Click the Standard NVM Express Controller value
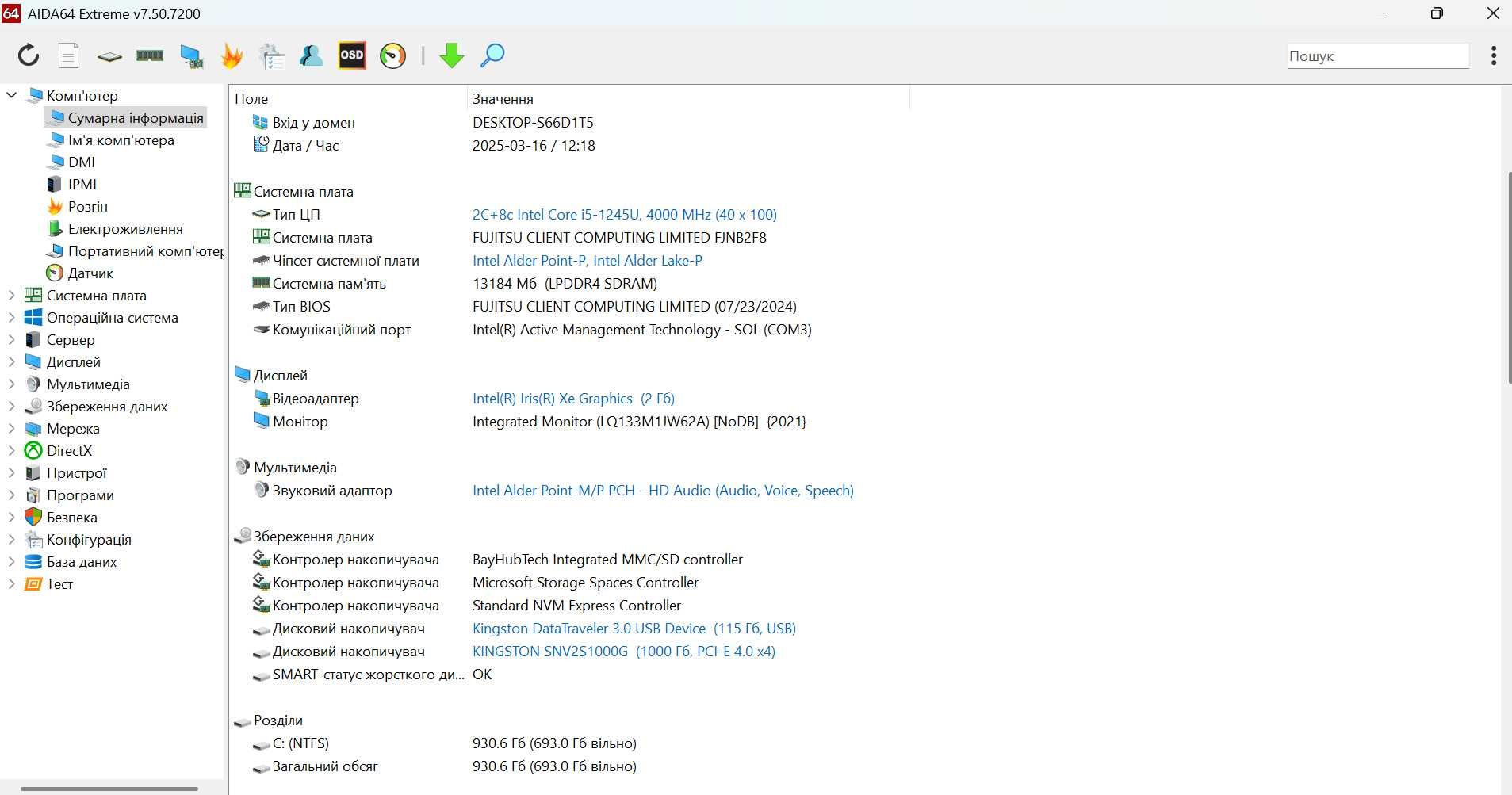This screenshot has height=795, width=1512. coord(576,605)
